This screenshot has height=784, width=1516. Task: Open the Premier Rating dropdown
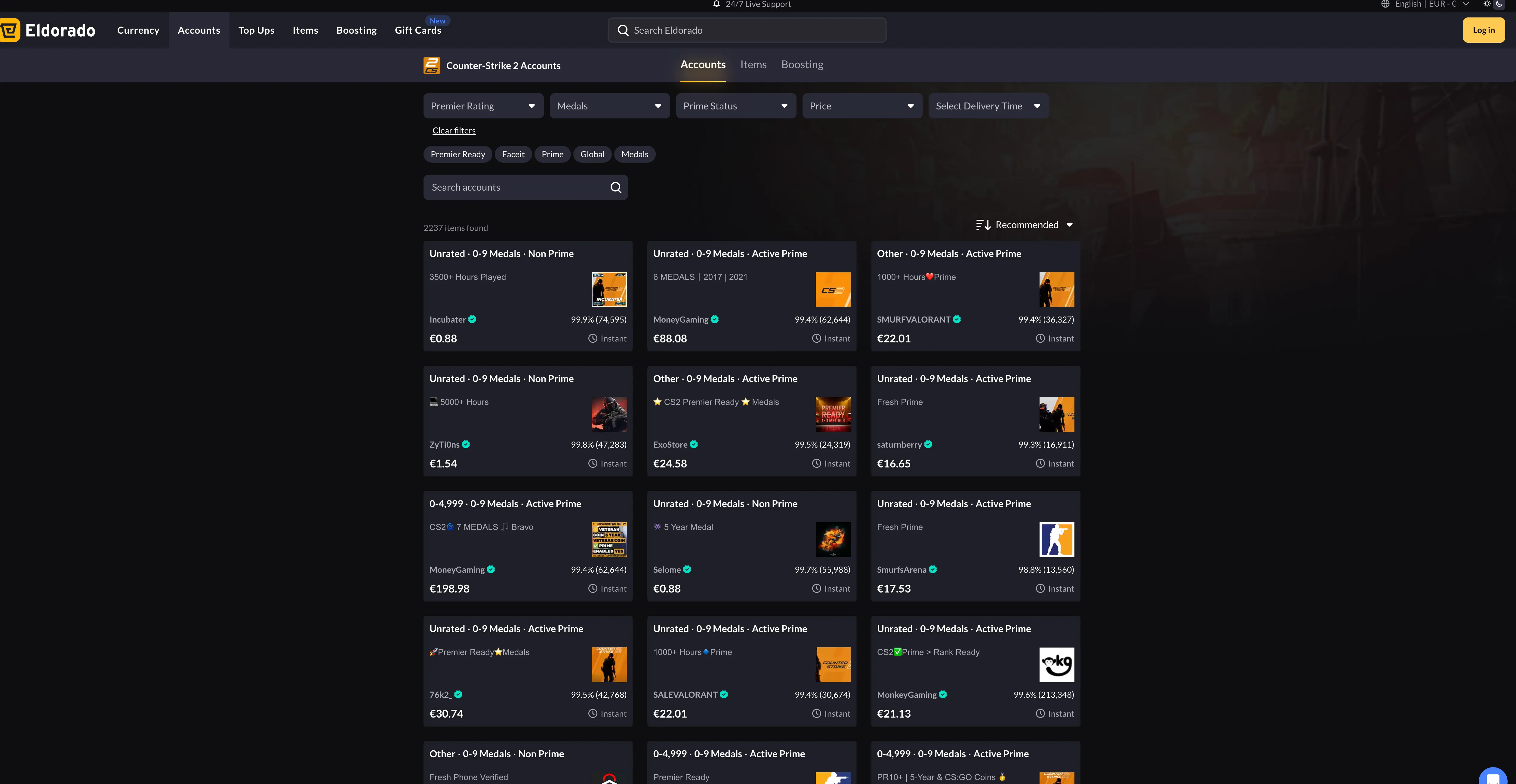click(x=482, y=106)
